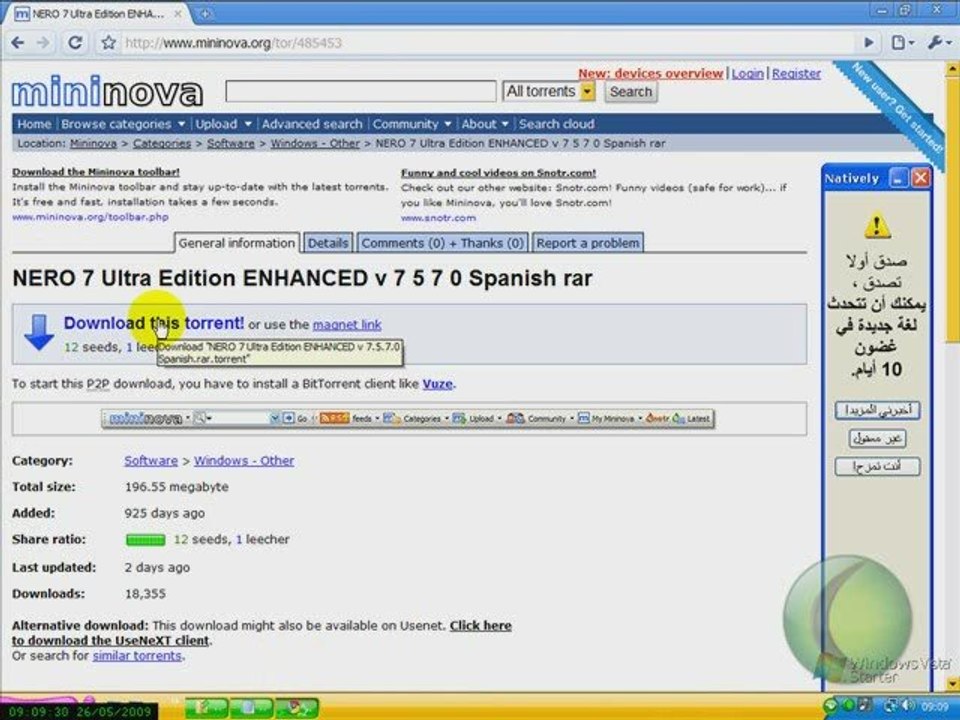Select the NERO 7 browser tab
Viewport: 960px width, 720px height.
tap(98, 13)
